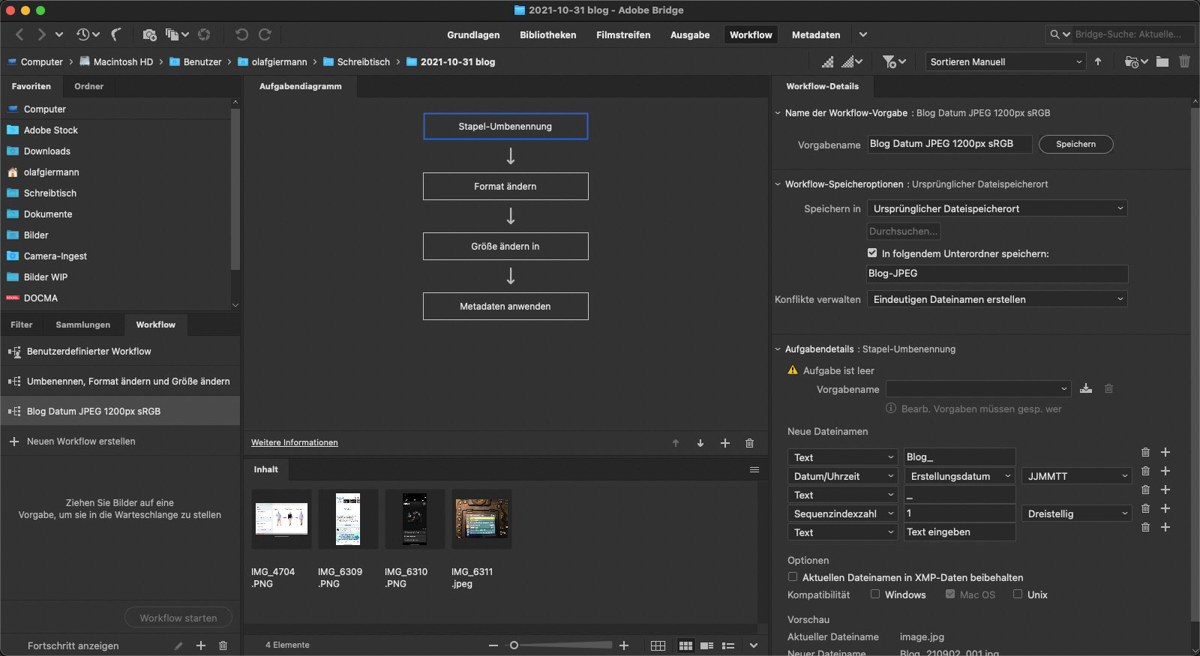Rotate image counterclockwise using the toolbar
This screenshot has width=1200, height=656.
pyautogui.click(x=242, y=35)
